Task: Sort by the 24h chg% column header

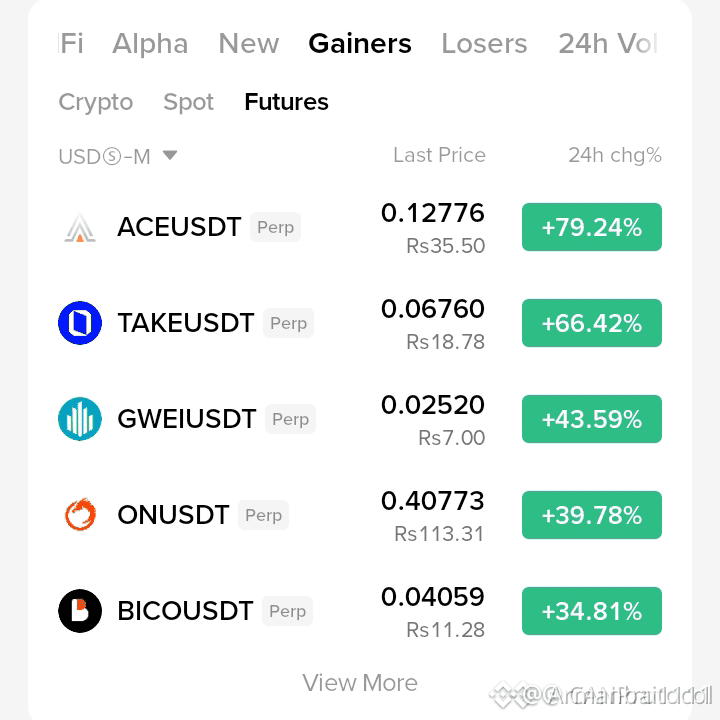Action: pos(615,155)
